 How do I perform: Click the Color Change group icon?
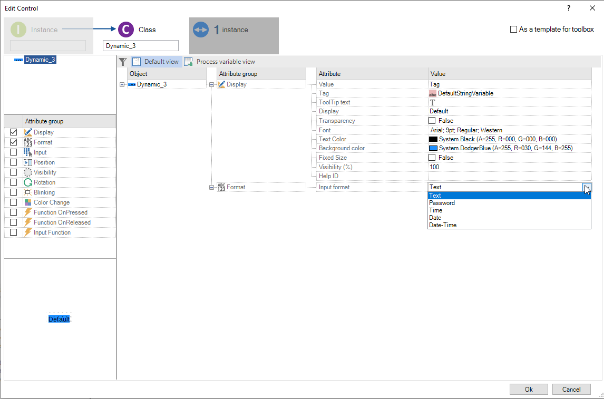pyautogui.click(x=28, y=203)
